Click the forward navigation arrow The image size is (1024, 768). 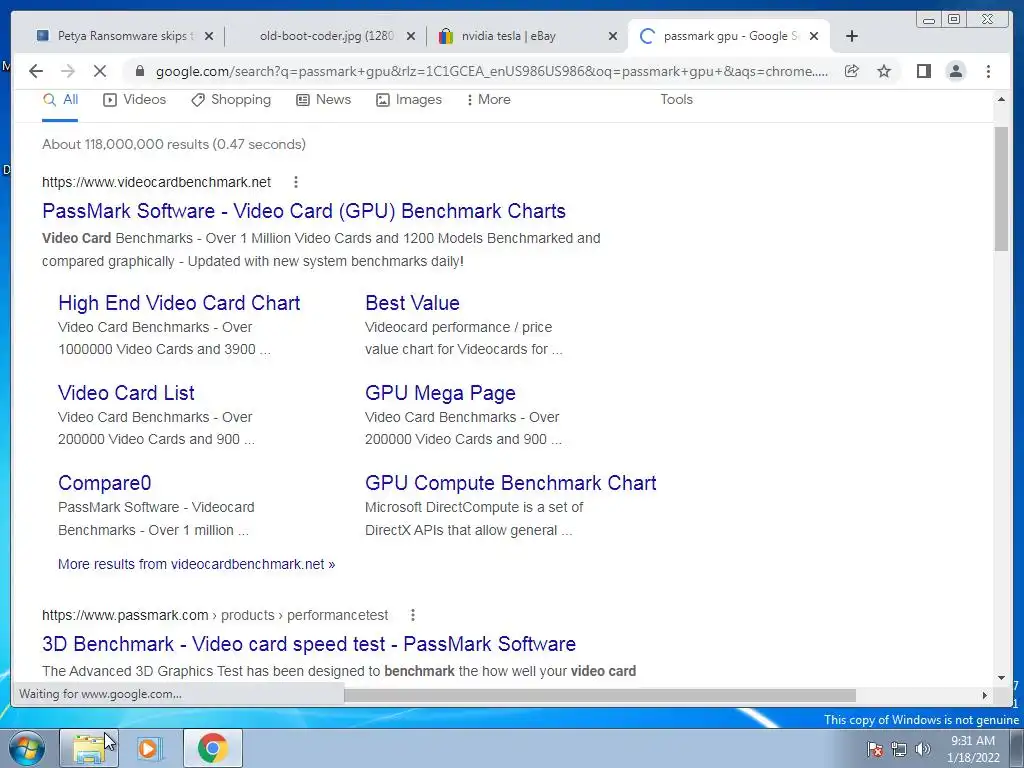pos(68,71)
